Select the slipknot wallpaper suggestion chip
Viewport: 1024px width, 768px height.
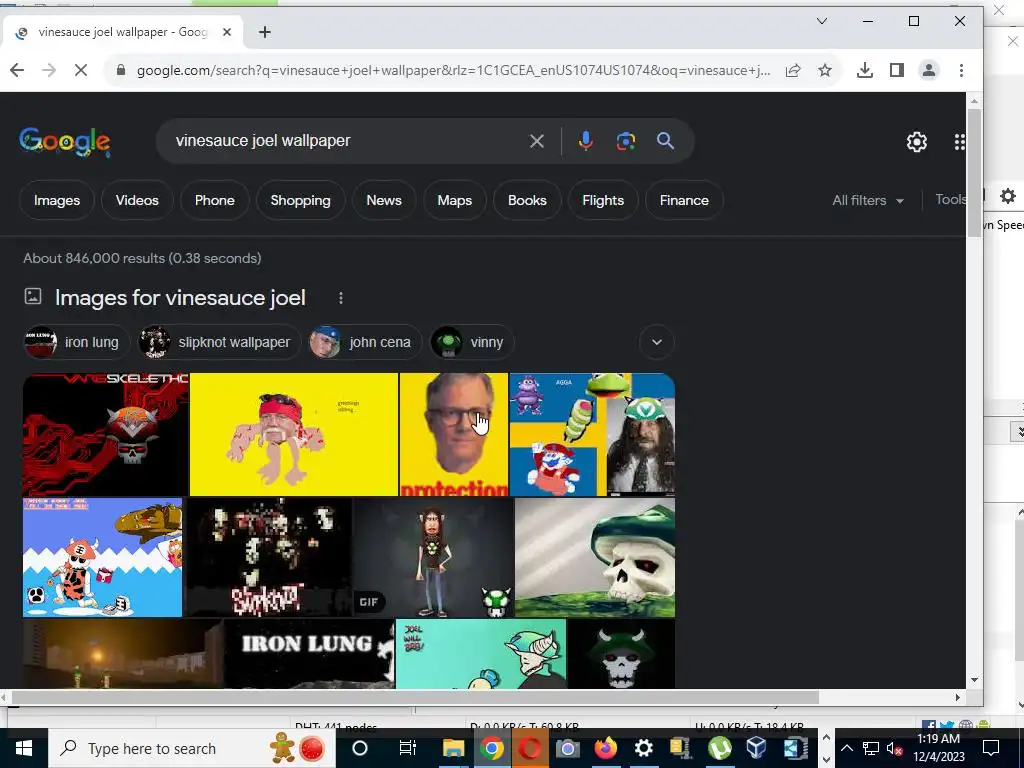pos(219,342)
